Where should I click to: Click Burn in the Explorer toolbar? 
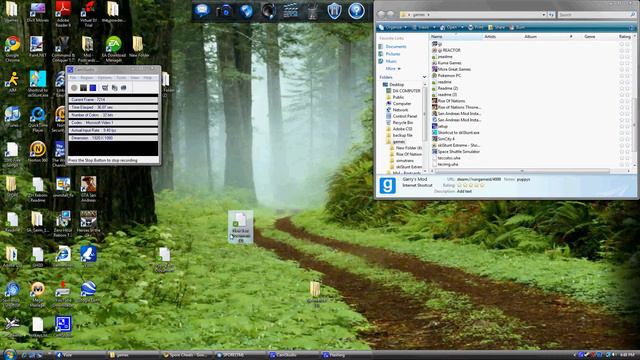(518, 27)
